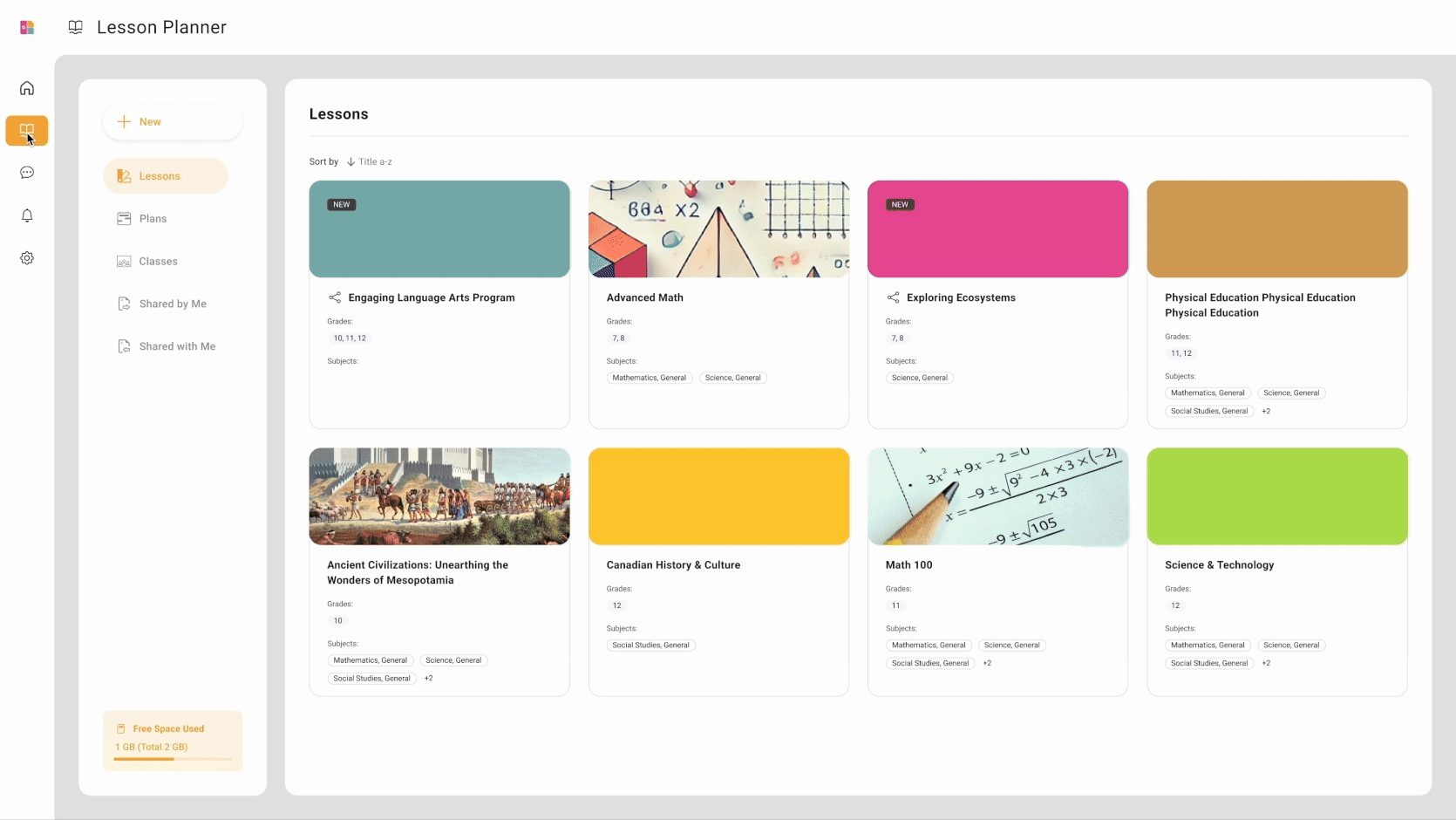Click the yellow Canadian History cover
The image size is (1456, 820).
(x=718, y=496)
